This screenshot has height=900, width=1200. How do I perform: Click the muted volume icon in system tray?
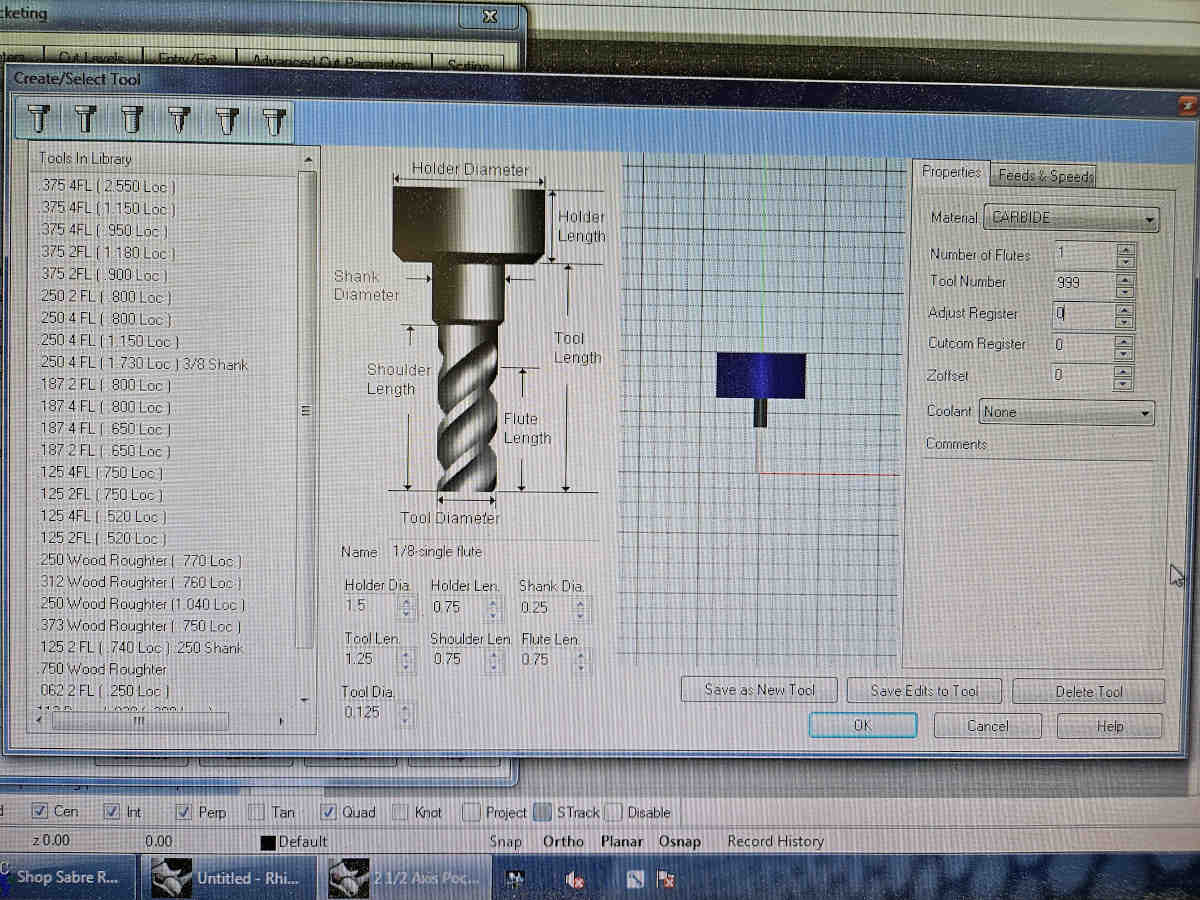click(574, 880)
